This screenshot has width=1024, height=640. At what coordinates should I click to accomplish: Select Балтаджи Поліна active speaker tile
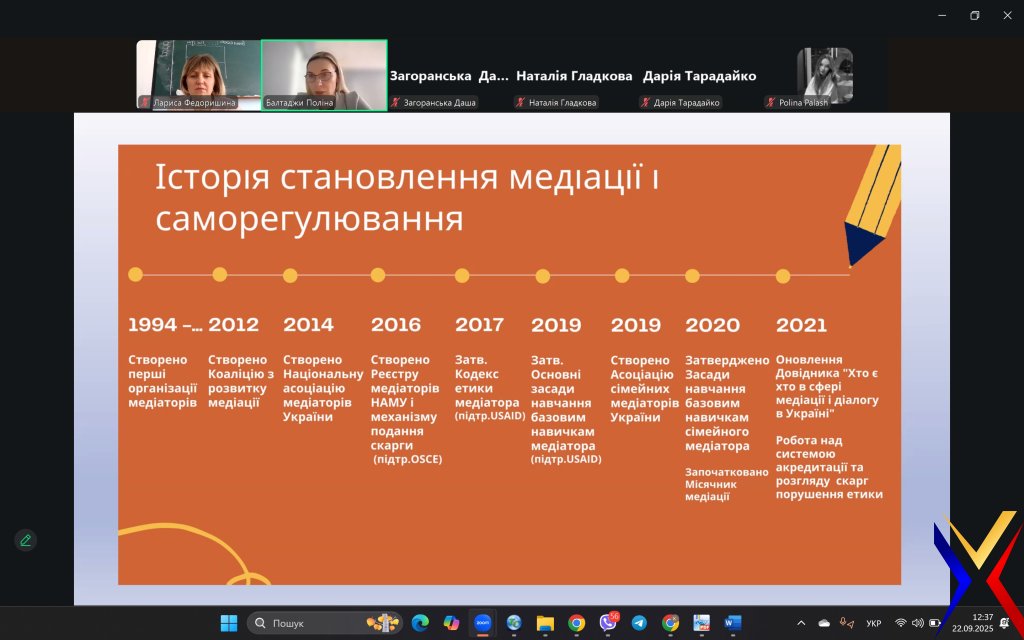click(x=324, y=75)
